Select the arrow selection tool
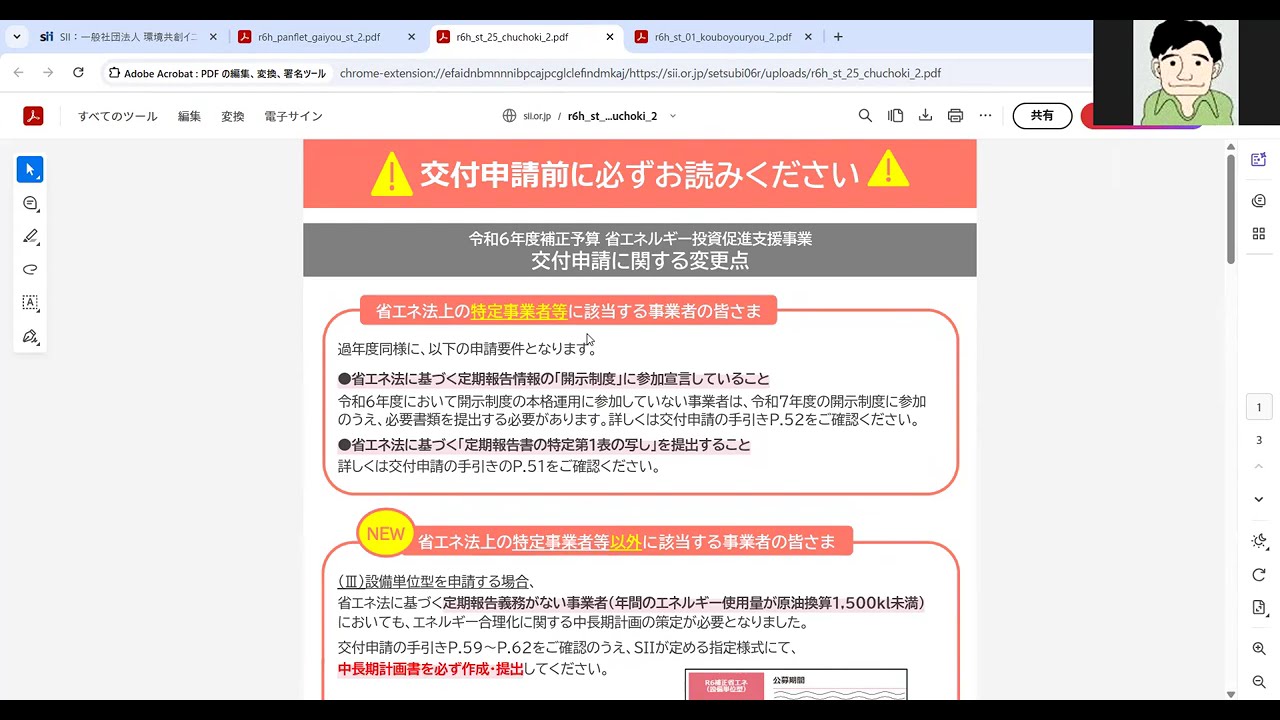This screenshot has width=1280, height=720. tap(30, 170)
